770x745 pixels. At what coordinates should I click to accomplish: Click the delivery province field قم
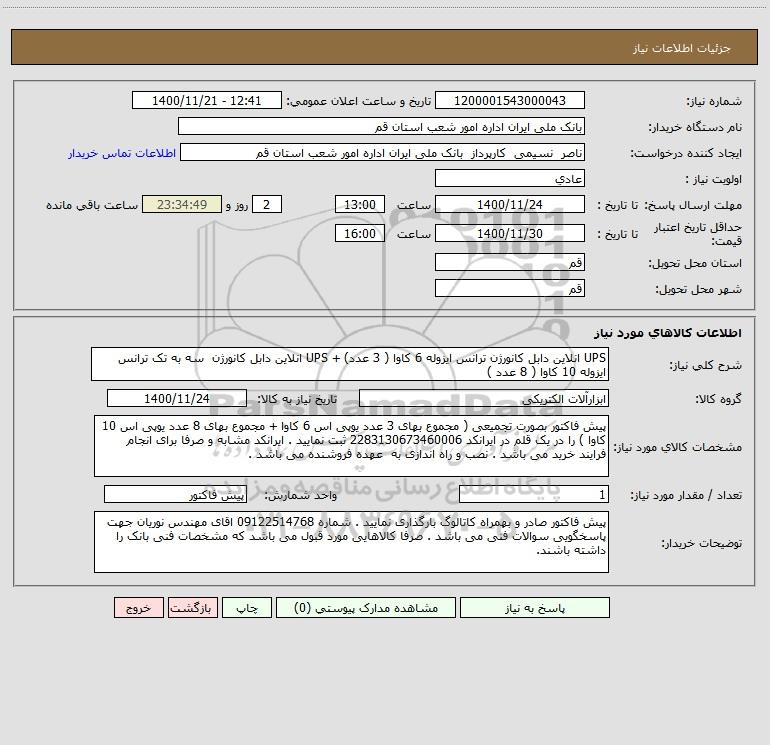click(510, 262)
